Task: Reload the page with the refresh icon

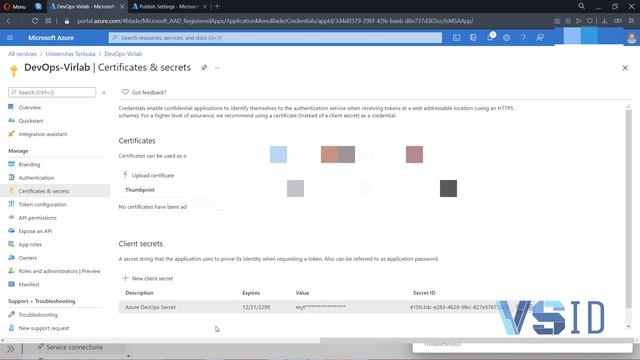Action: coord(35,21)
